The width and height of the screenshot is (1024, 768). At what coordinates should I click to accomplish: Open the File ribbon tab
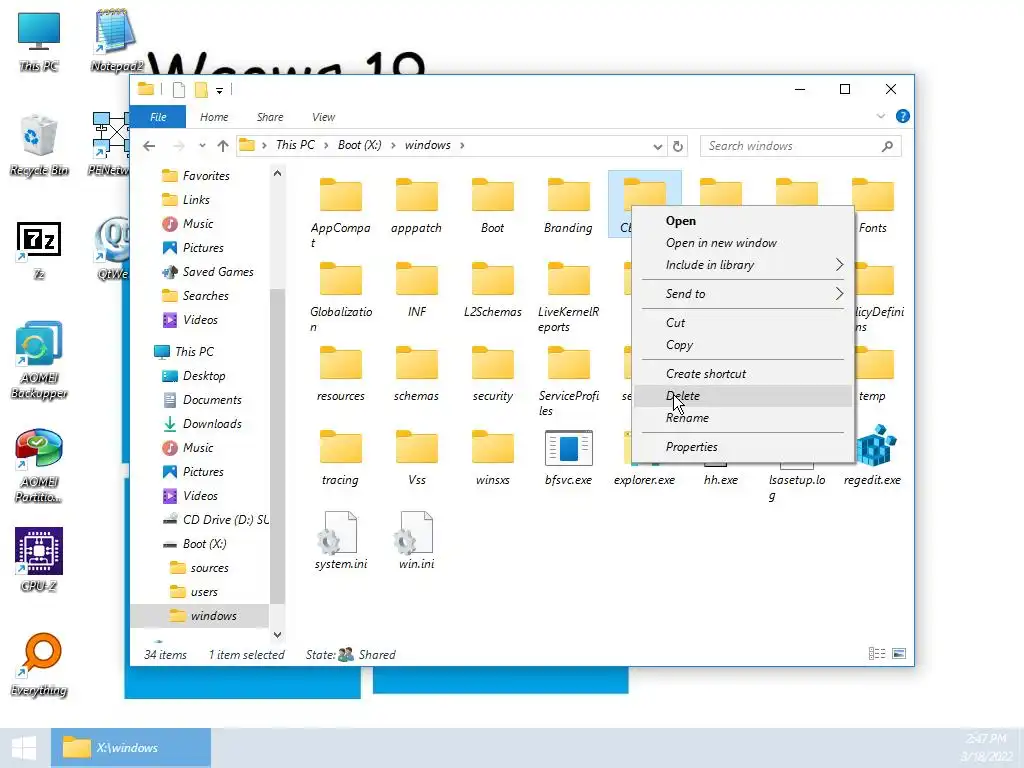click(158, 117)
